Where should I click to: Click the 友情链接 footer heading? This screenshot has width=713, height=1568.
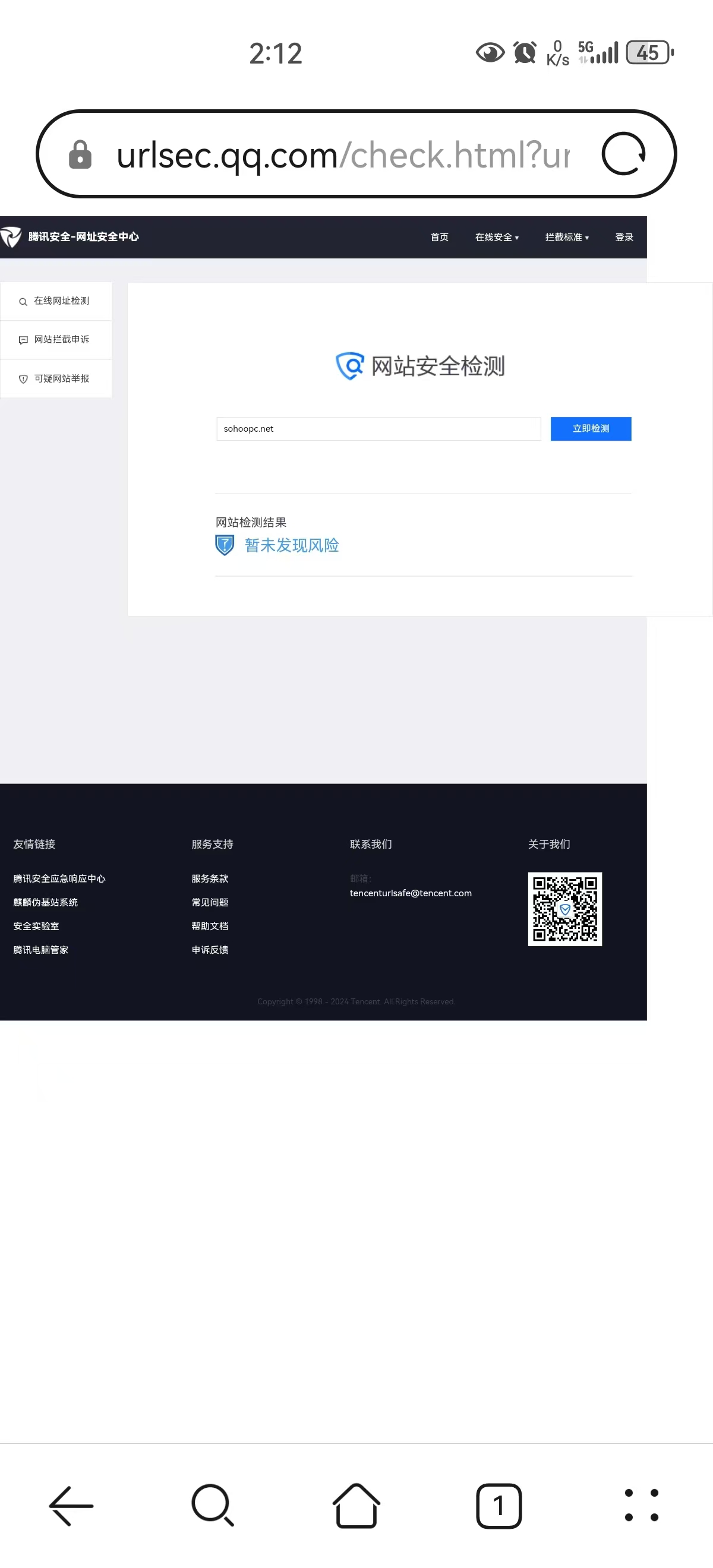coord(34,844)
